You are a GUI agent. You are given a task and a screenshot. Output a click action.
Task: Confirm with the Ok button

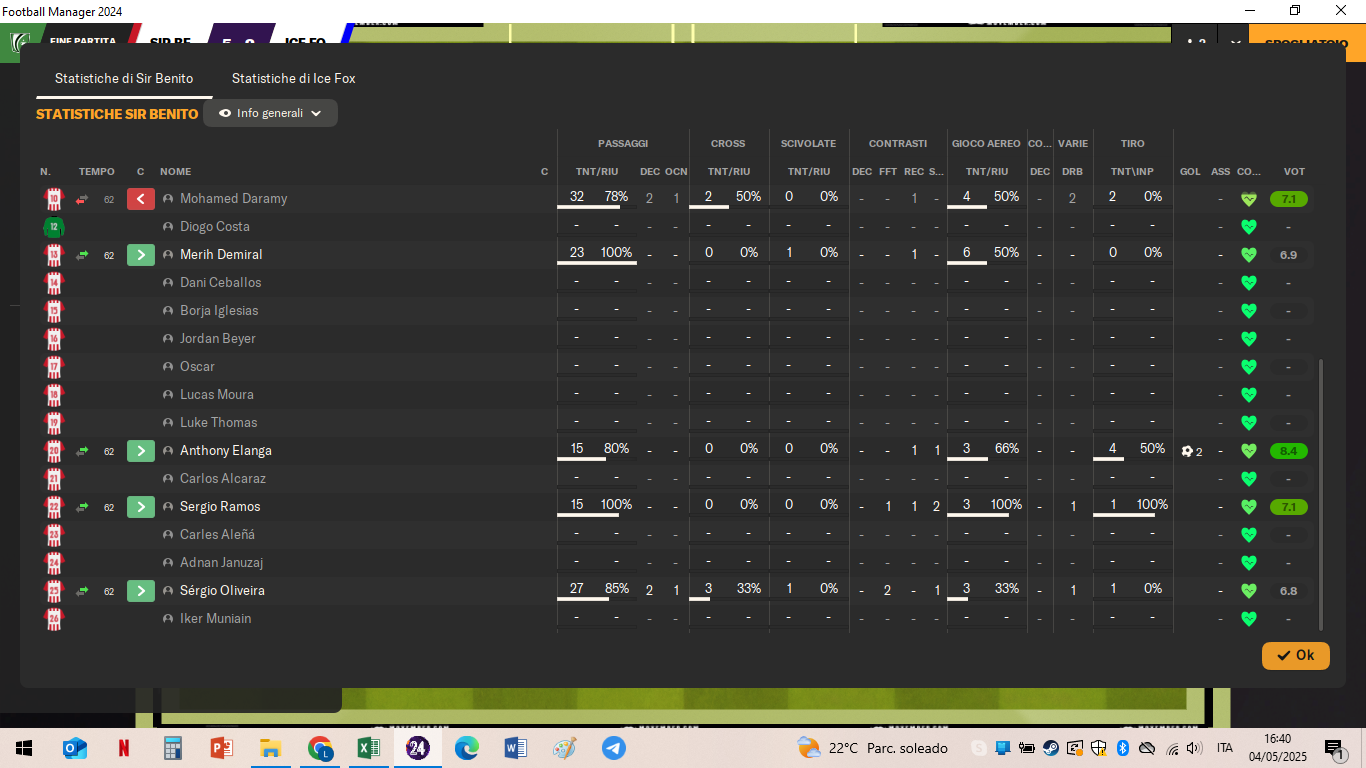[1296, 656]
